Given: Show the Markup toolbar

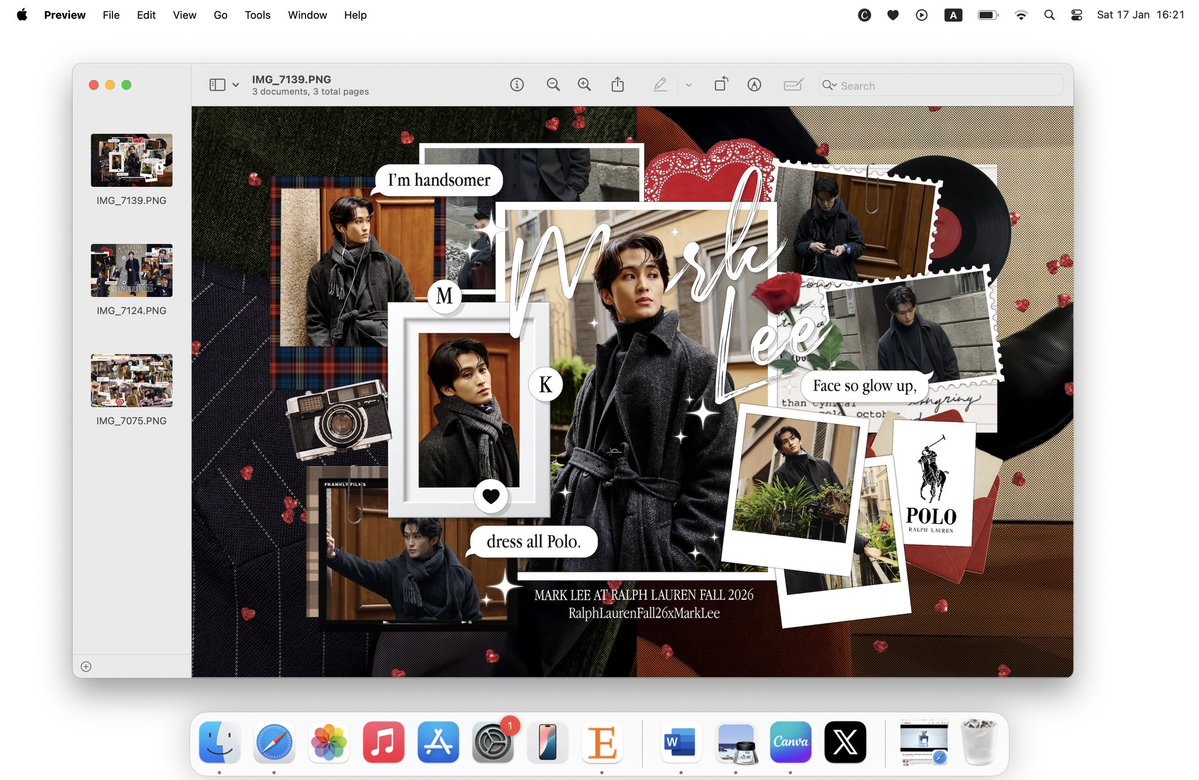Looking at the screenshot, I should tap(754, 85).
